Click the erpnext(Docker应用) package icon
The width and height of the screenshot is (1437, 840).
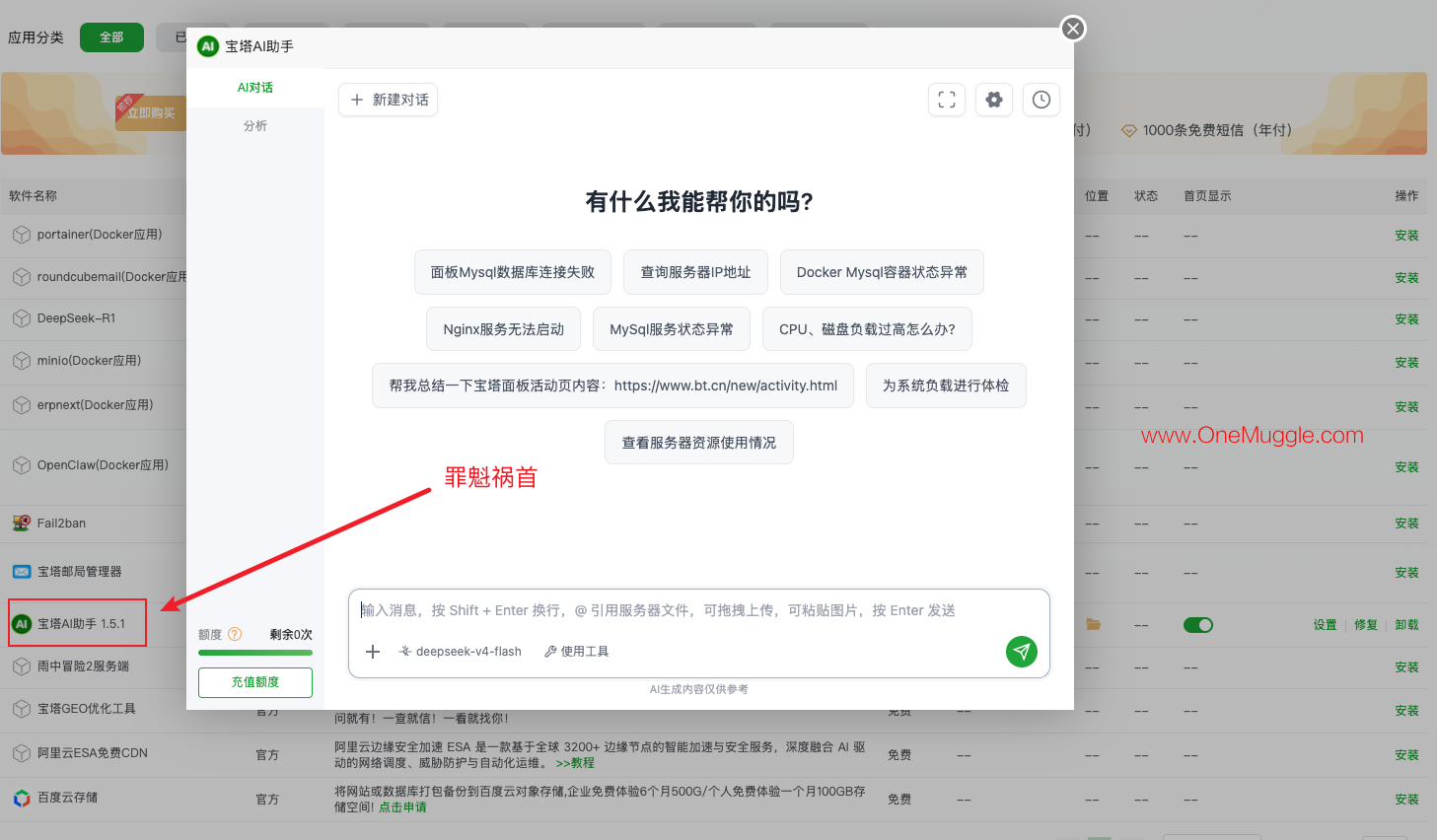[x=22, y=405]
